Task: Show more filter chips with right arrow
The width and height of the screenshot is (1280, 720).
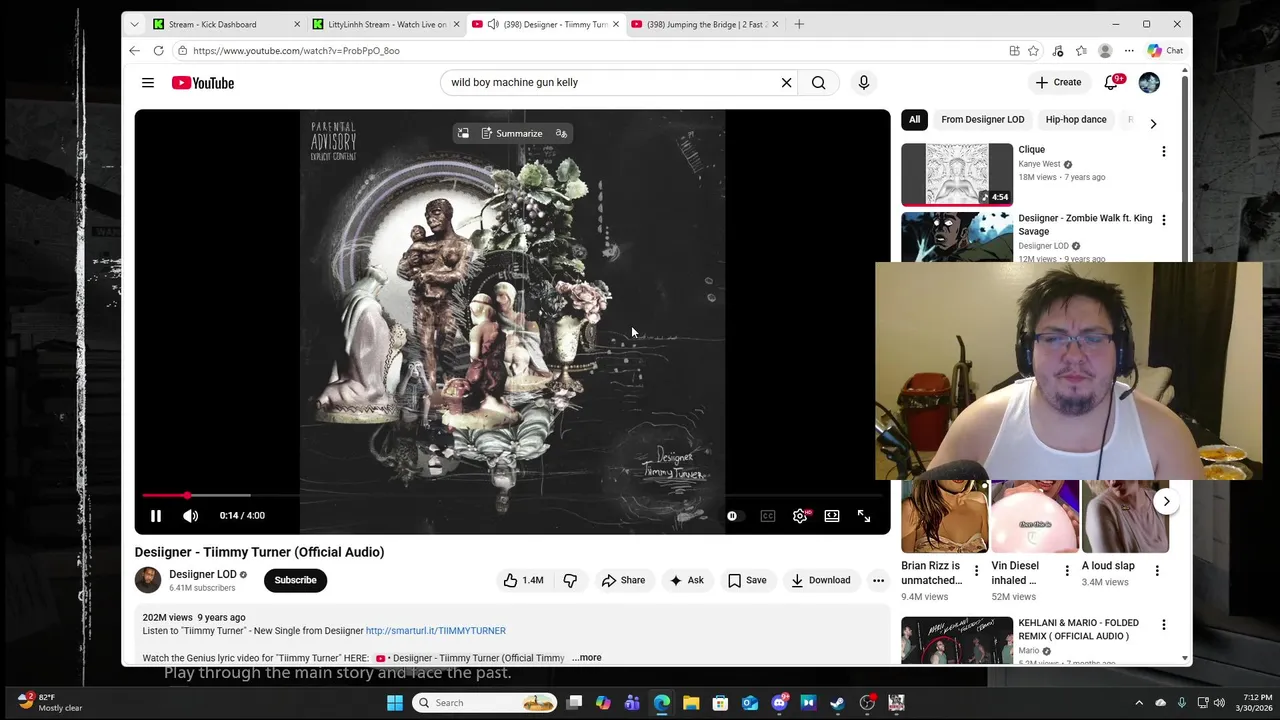Action: coord(1153,124)
